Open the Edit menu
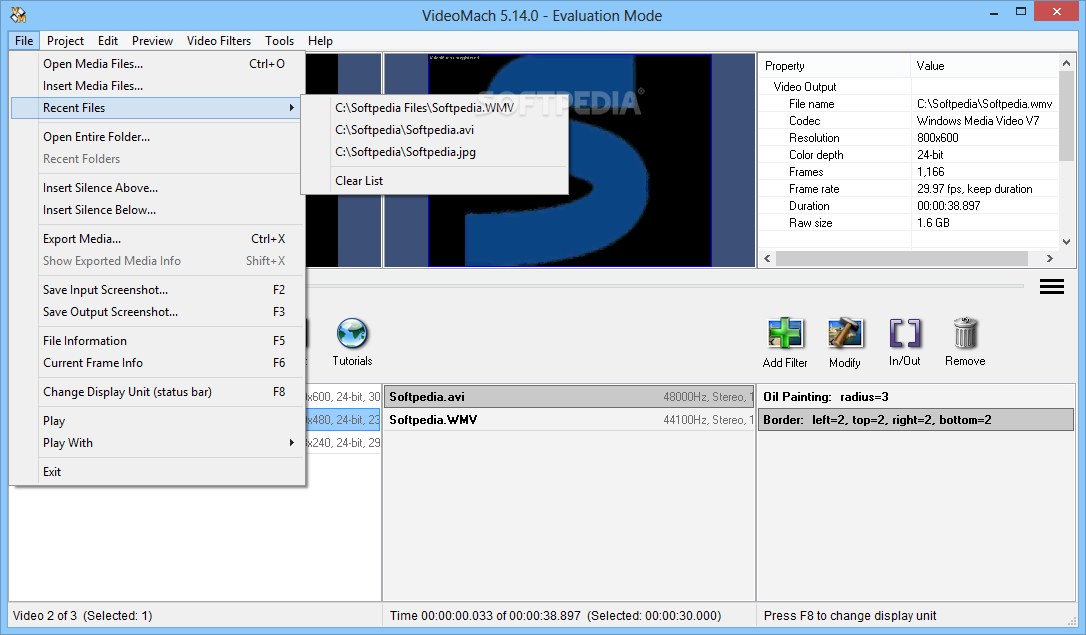The width and height of the screenshot is (1086, 635). (x=107, y=41)
